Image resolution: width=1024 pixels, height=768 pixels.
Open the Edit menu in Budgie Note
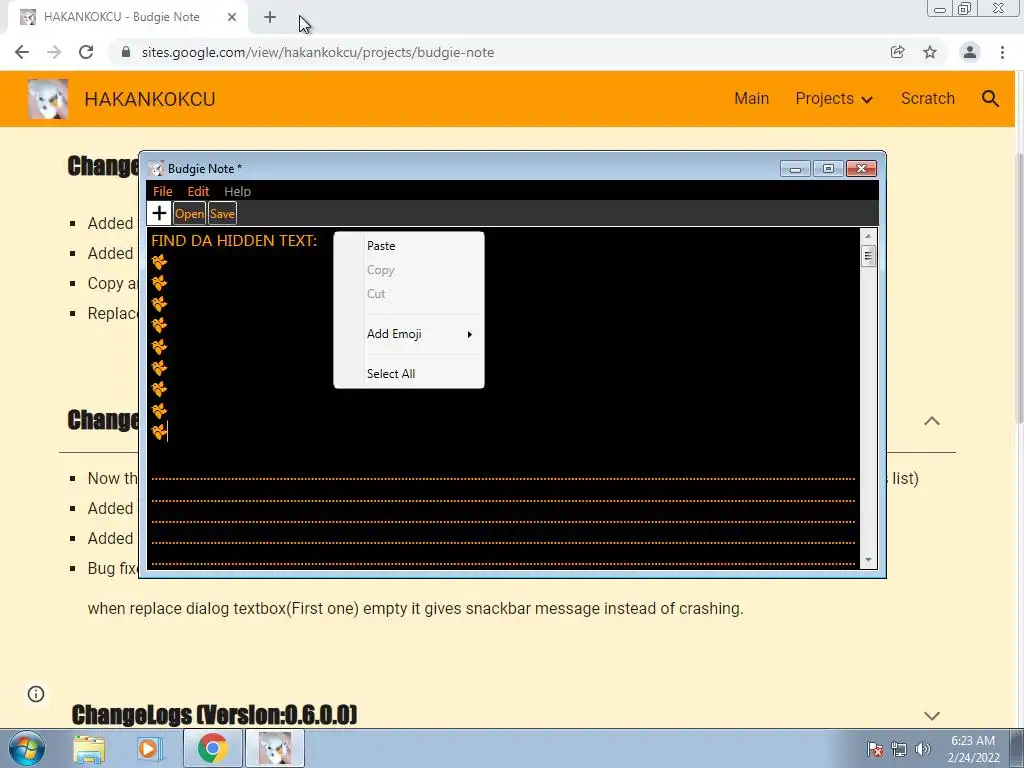point(198,191)
